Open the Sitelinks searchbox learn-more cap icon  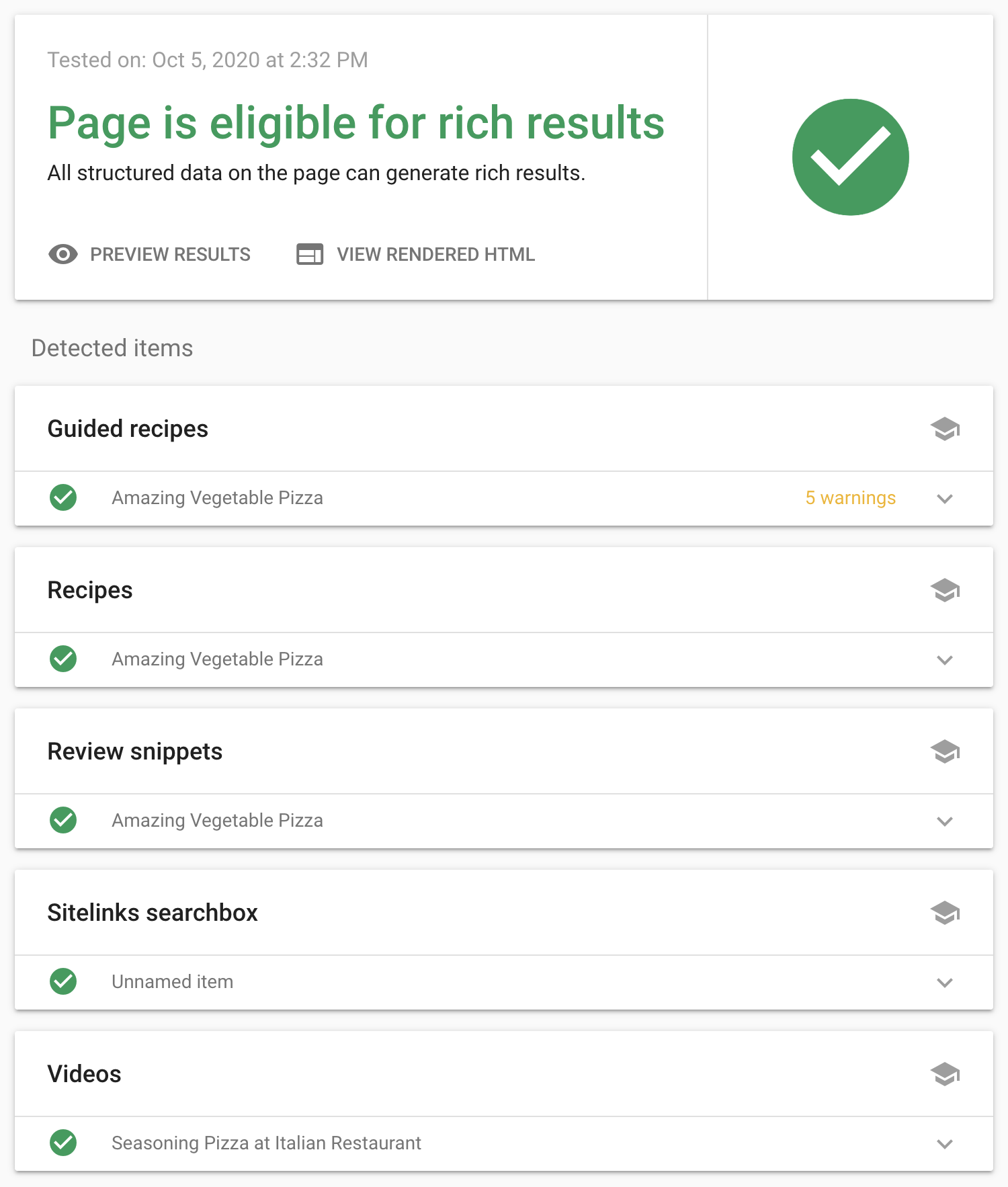click(x=945, y=913)
